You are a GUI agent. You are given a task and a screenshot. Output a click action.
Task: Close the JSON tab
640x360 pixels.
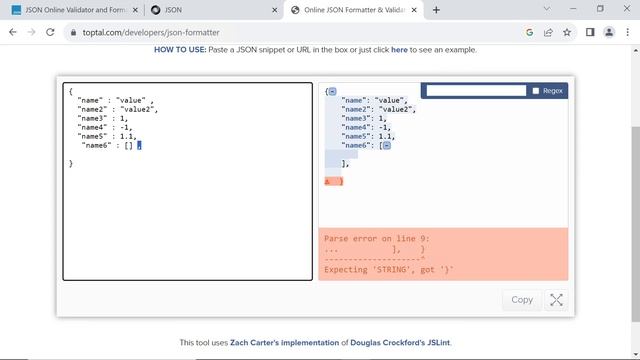275,10
